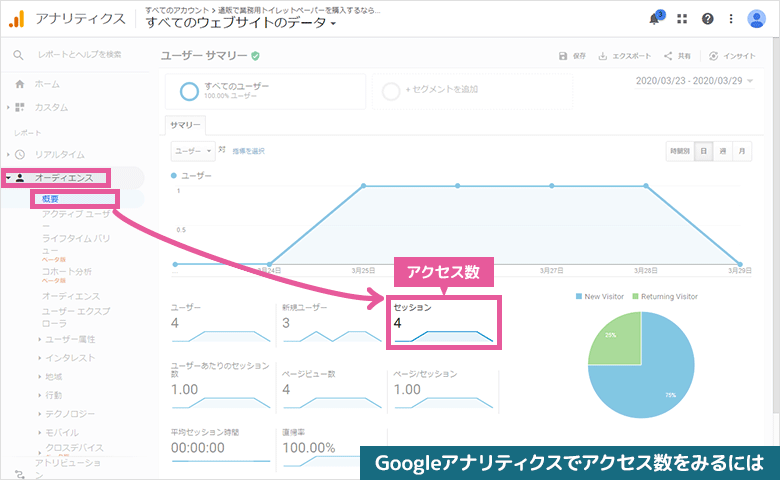Select the すべてのユーザー segment circle
The width and height of the screenshot is (780, 480).
click(x=189, y=92)
